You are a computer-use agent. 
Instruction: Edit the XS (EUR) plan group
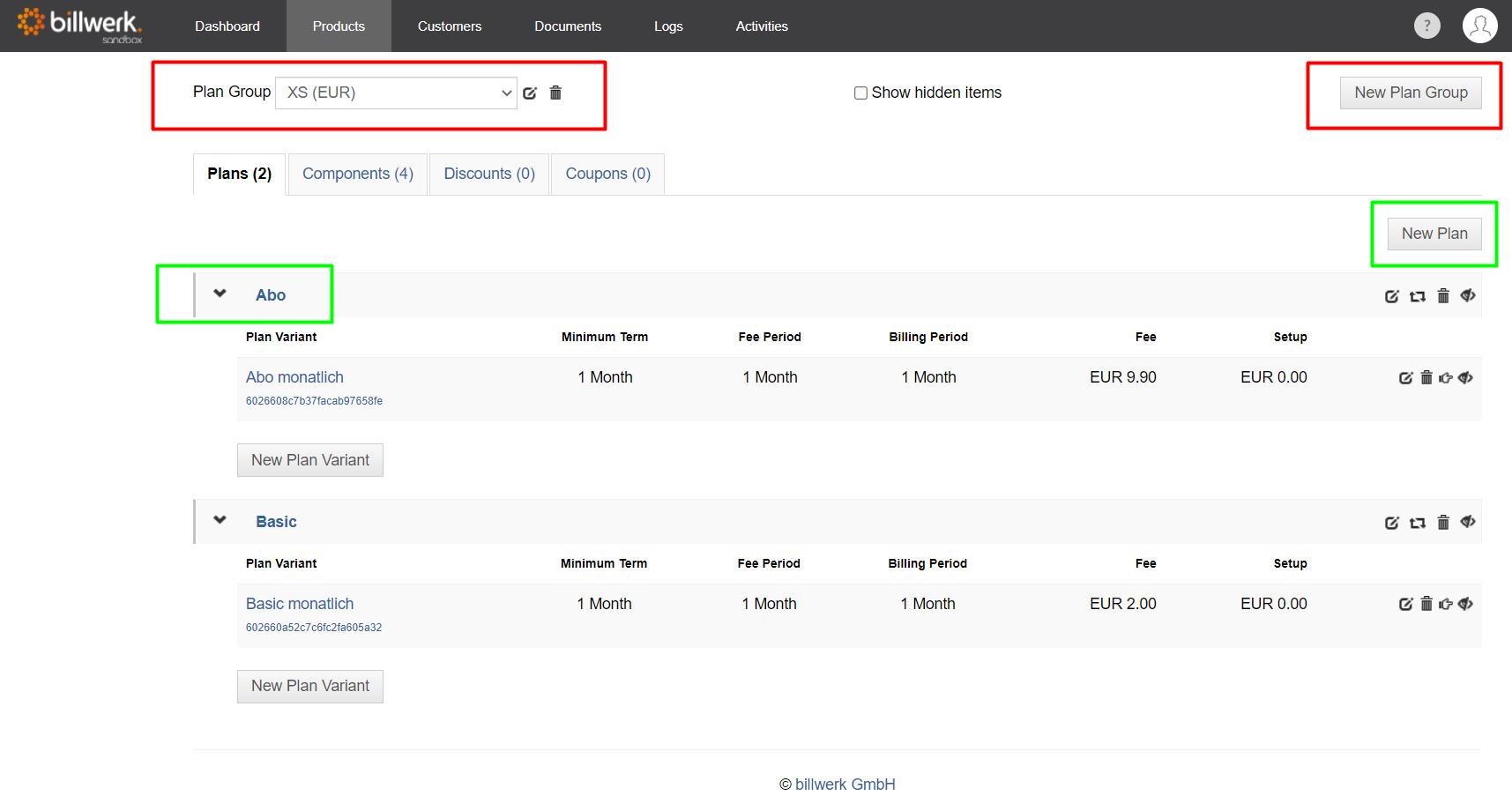pos(530,93)
